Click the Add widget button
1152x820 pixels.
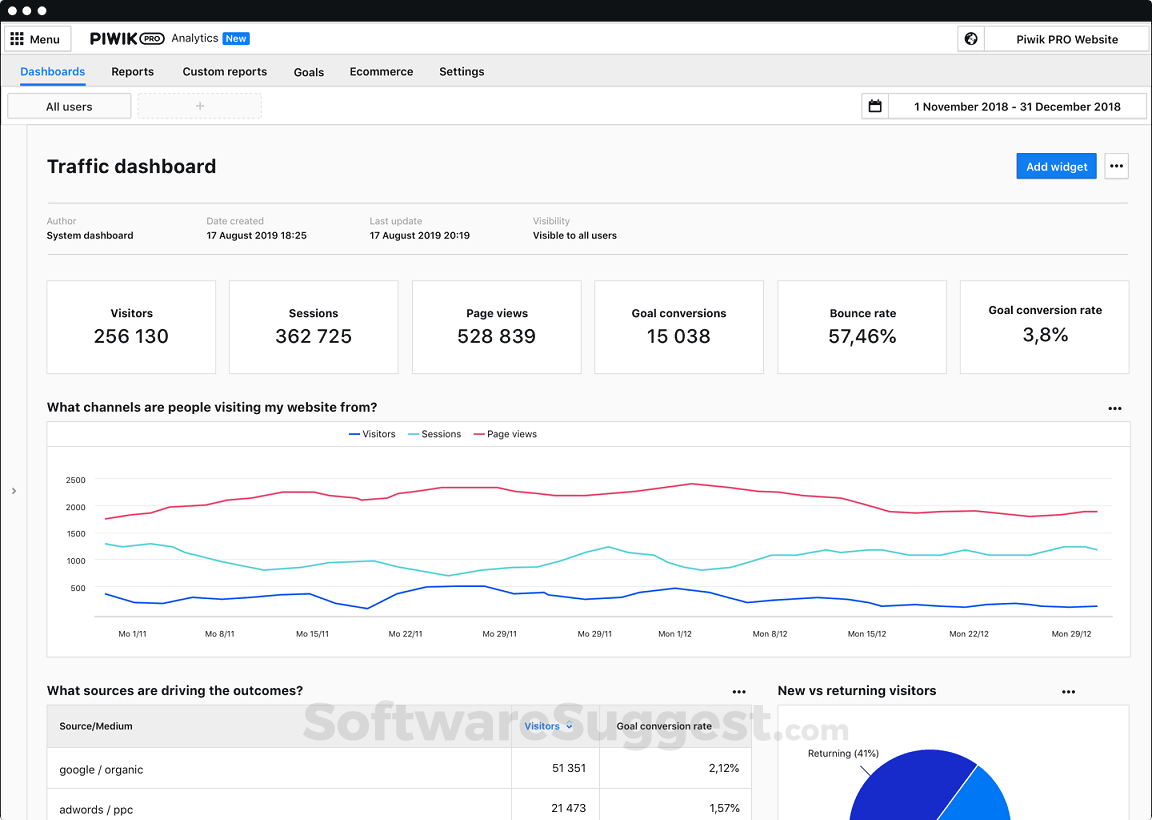[x=1056, y=166]
